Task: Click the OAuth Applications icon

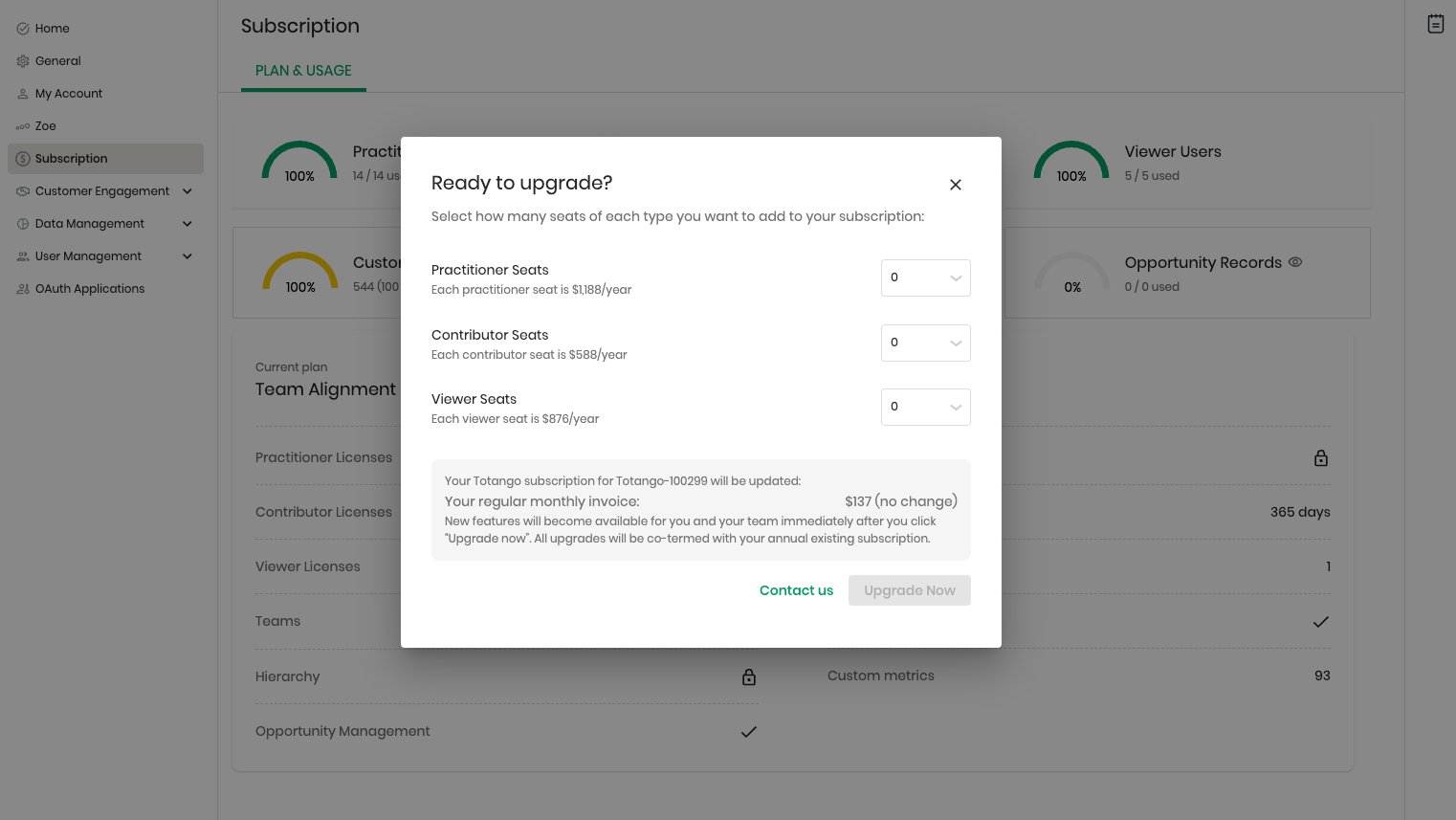Action: [23, 289]
